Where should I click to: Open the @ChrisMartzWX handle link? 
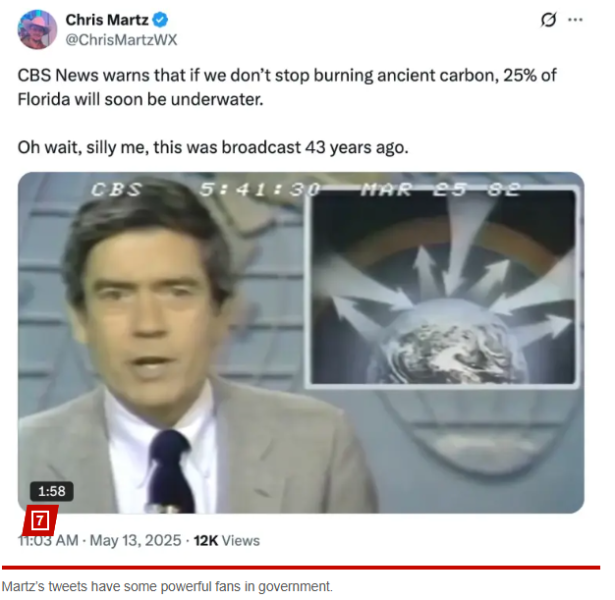click(x=121, y=40)
